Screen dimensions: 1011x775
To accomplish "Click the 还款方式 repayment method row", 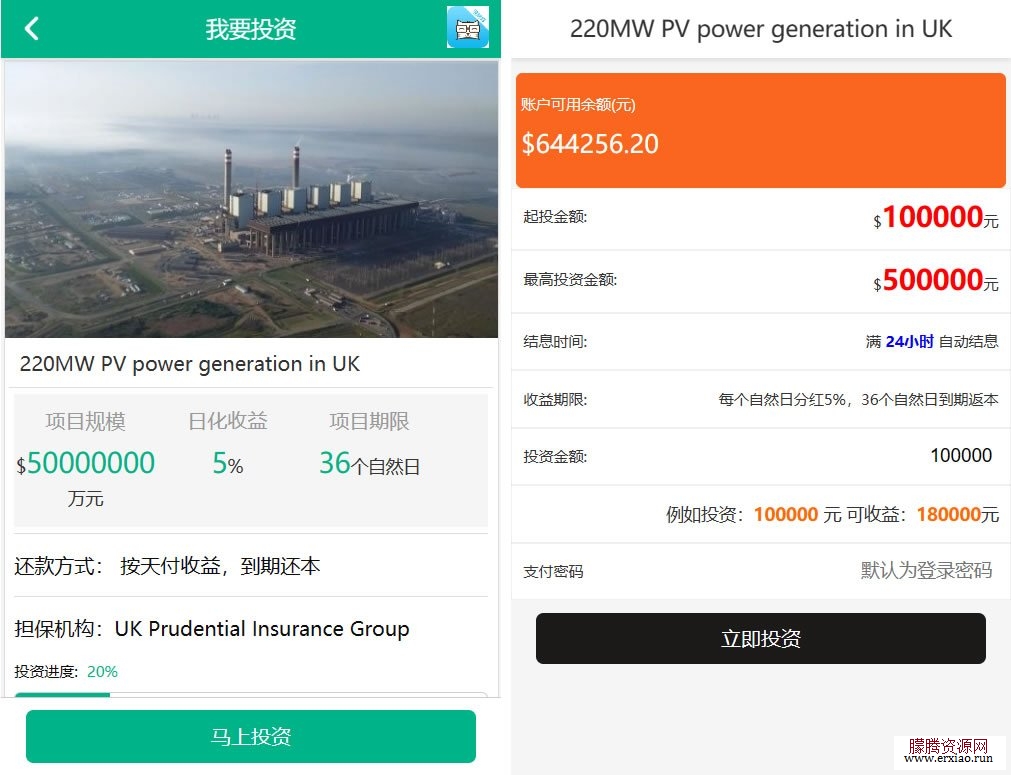I will [x=251, y=566].
